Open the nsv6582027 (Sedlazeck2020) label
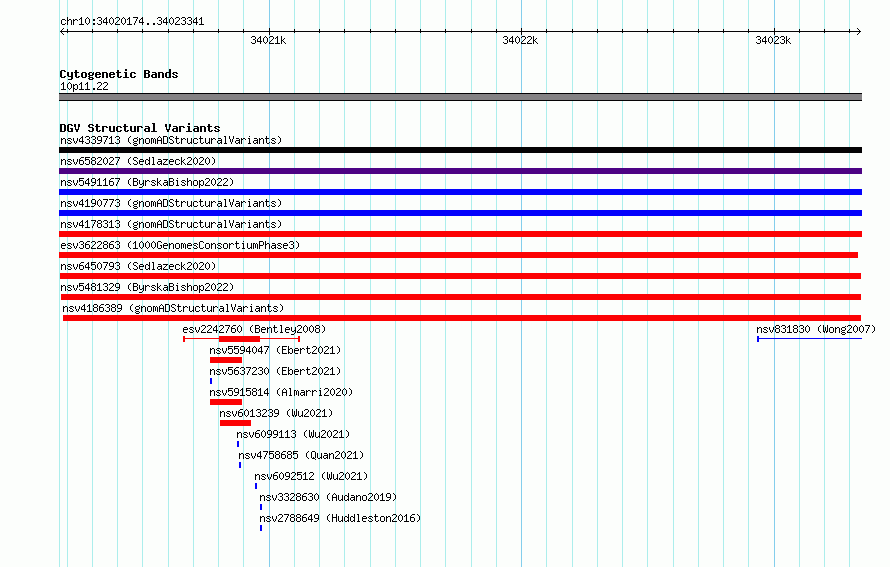The image size is (890, 567). [x=138, y=161]
